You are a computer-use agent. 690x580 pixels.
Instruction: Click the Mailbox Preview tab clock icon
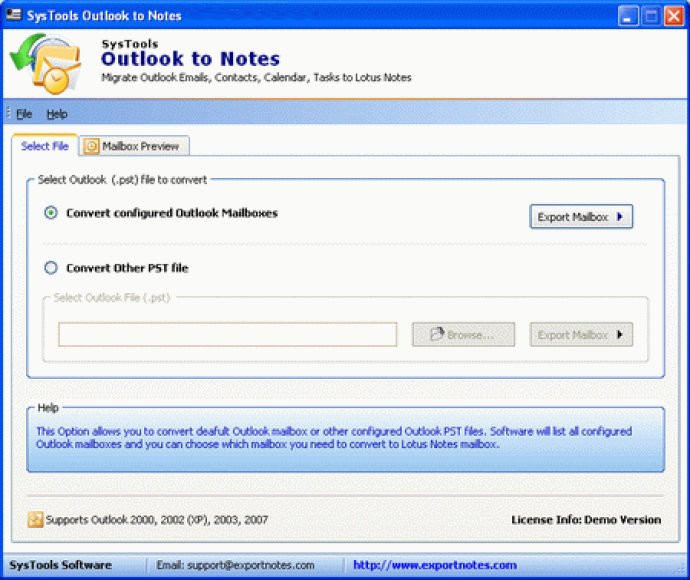click(92, 146)
